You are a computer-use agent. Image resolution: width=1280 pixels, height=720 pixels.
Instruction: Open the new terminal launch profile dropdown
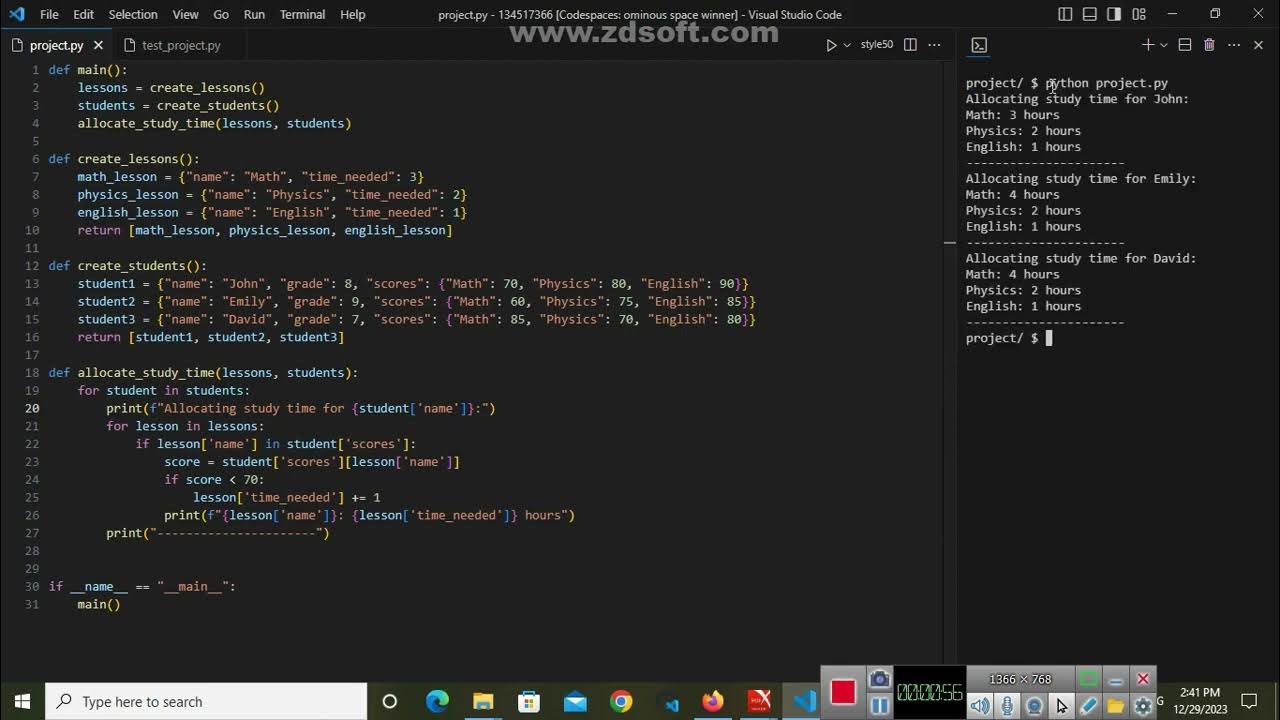tap(1164, 45)
